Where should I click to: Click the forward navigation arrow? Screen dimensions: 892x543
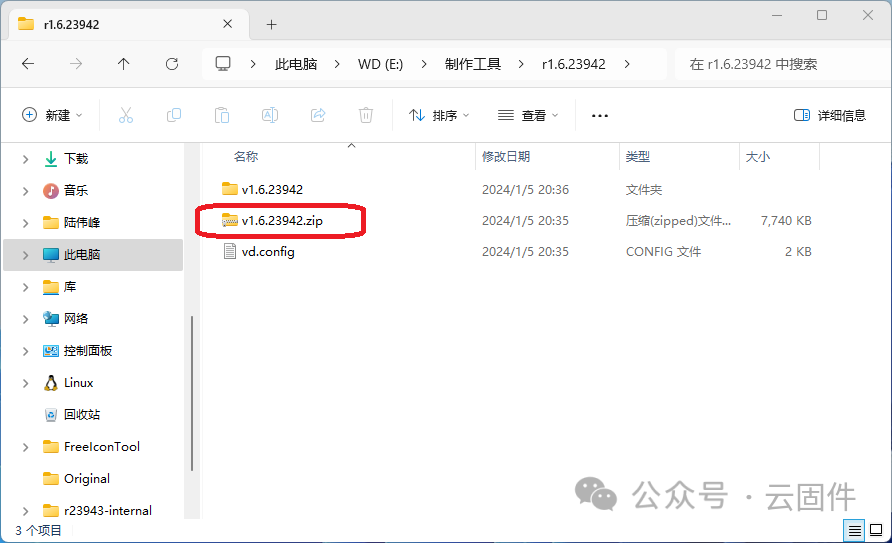click(x=76, y=64)
